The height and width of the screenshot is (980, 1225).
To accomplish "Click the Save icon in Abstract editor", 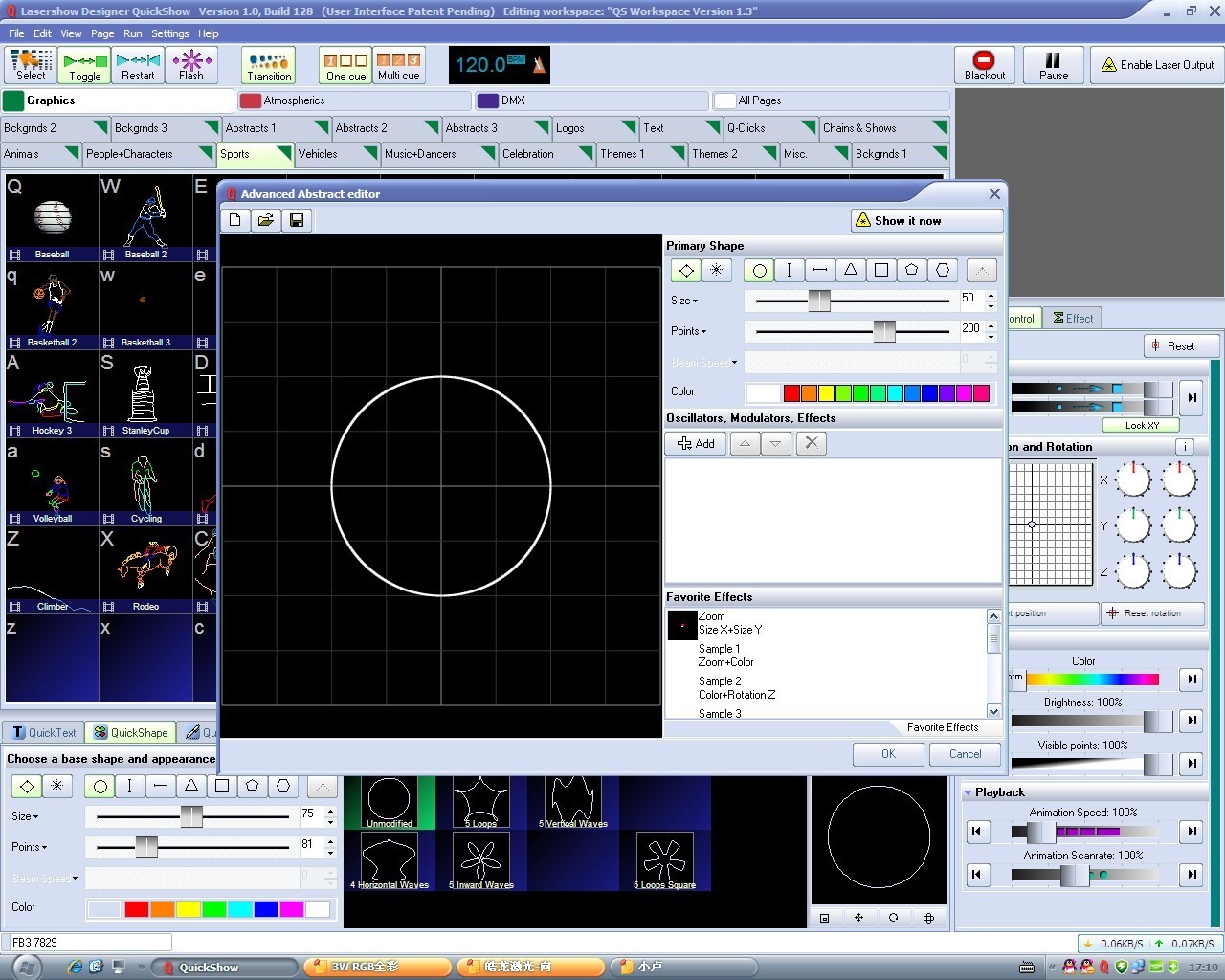I will coord(297,220).
